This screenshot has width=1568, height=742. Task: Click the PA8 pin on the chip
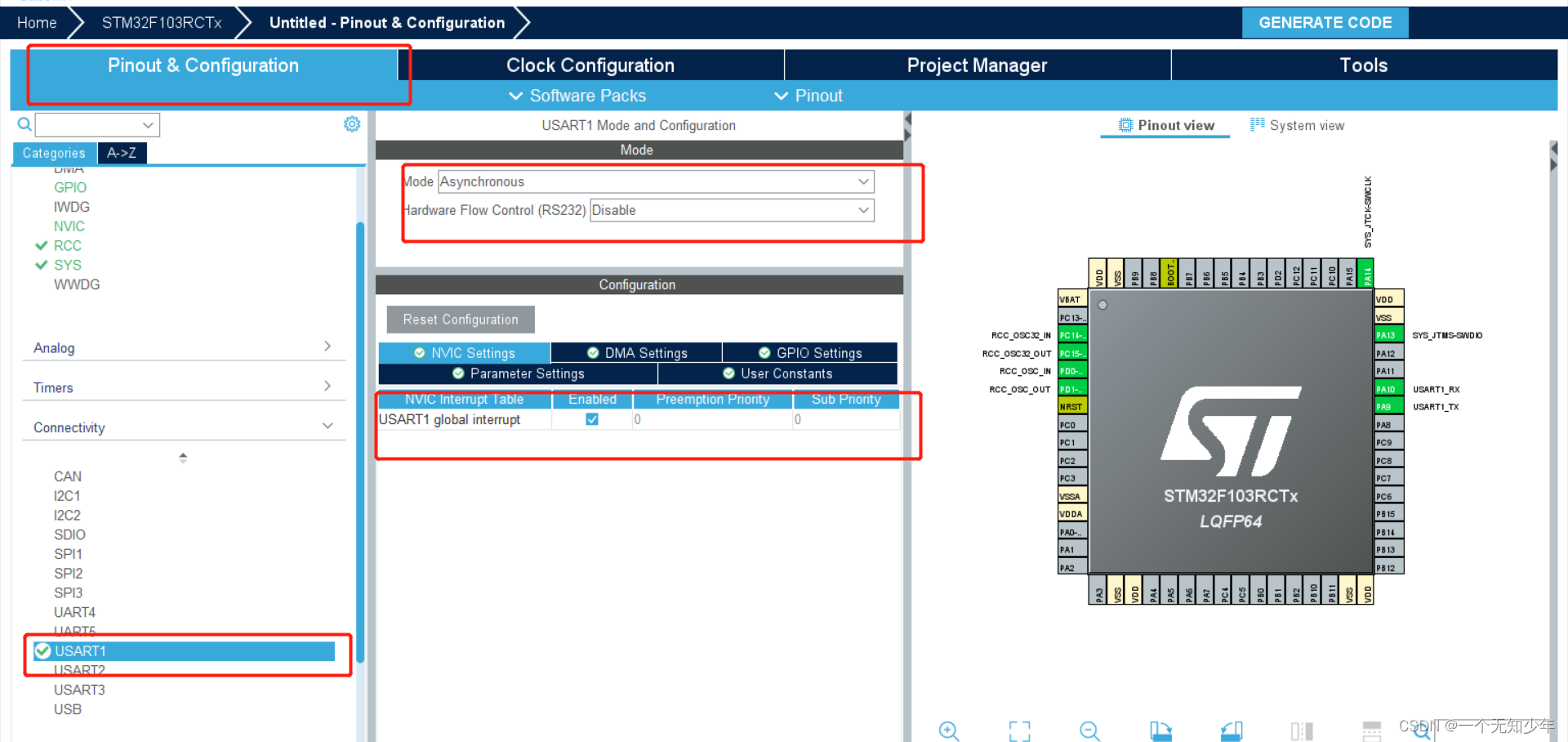[x=1388, y=424]
